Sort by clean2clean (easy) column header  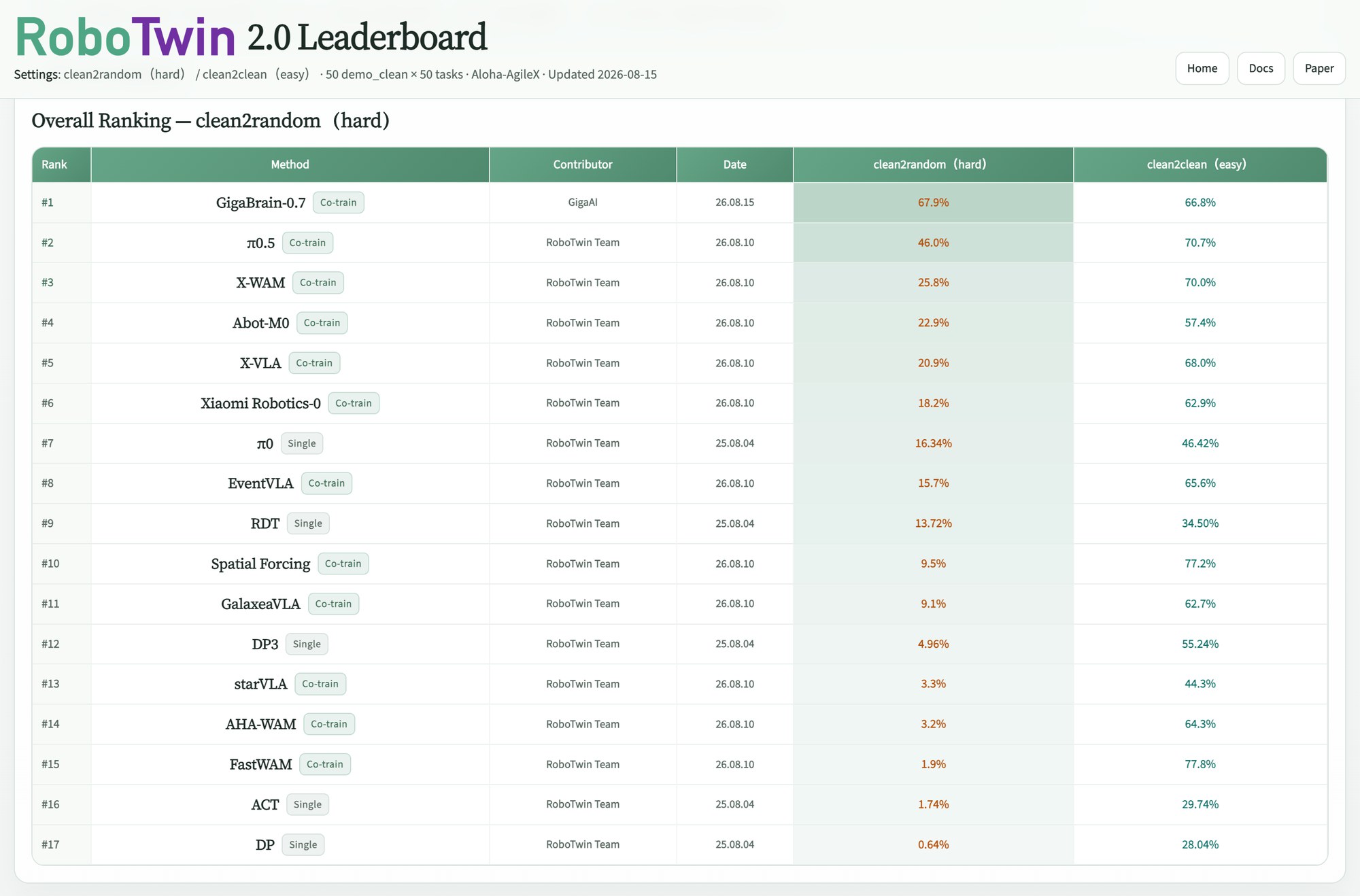pos(1200,165)
